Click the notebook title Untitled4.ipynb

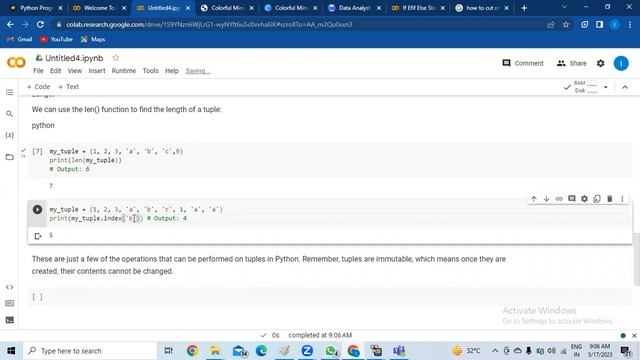[x=74, y=58]
